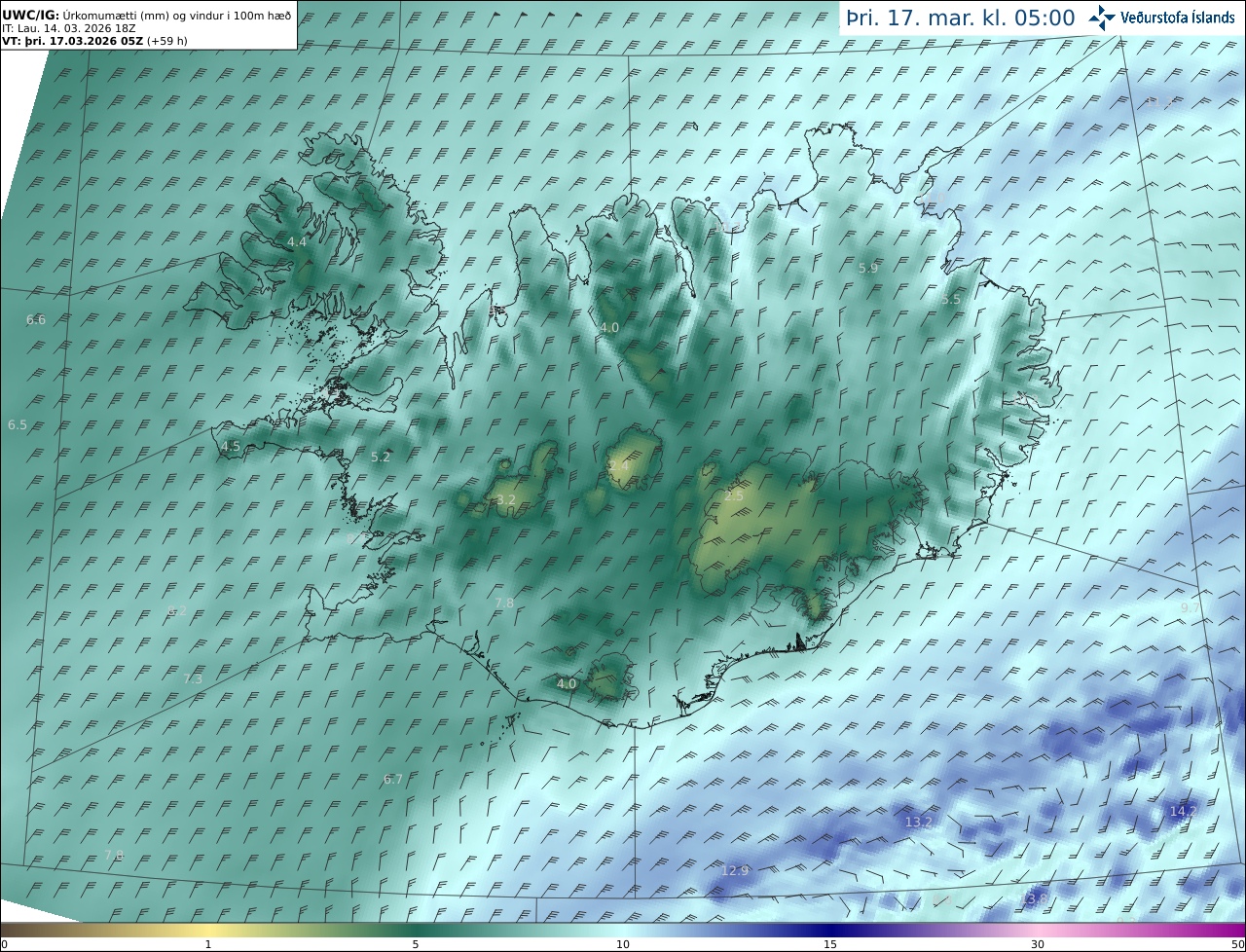Pick the dark blue colour band above tick 15
The height and width of the screenshot is (952, 1246).
pyautogui.click(x=830, y=931)
